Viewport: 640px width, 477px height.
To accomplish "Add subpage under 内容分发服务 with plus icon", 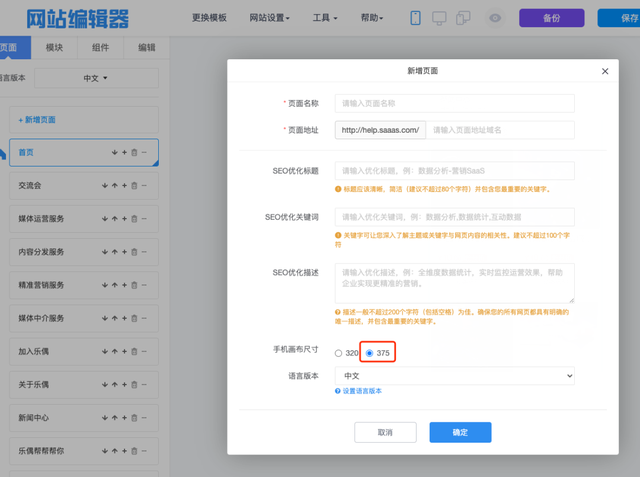I will click(125, 252).
